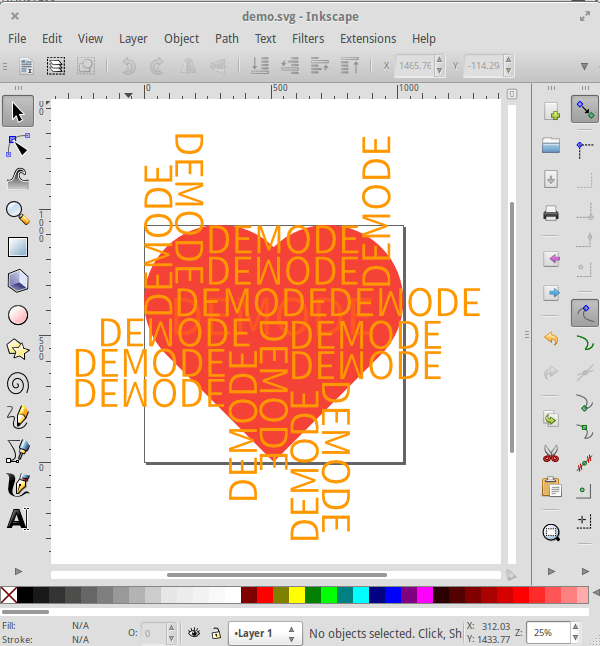Open the Path menu
Image resolution: width=600 pixels, height=646 pixels.
[x=227, y=39]
